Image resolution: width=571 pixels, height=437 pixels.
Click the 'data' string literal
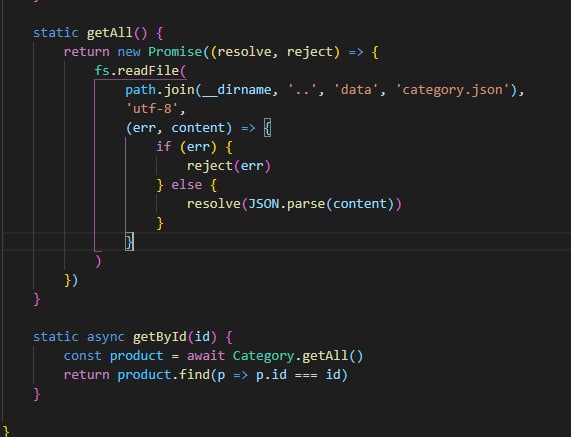356,90
